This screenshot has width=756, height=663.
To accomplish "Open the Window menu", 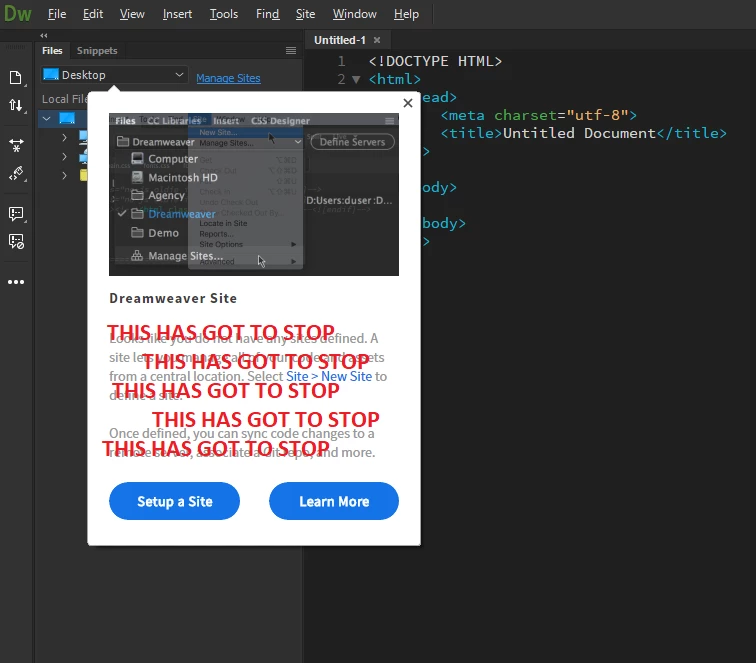I will coord(354,14).
